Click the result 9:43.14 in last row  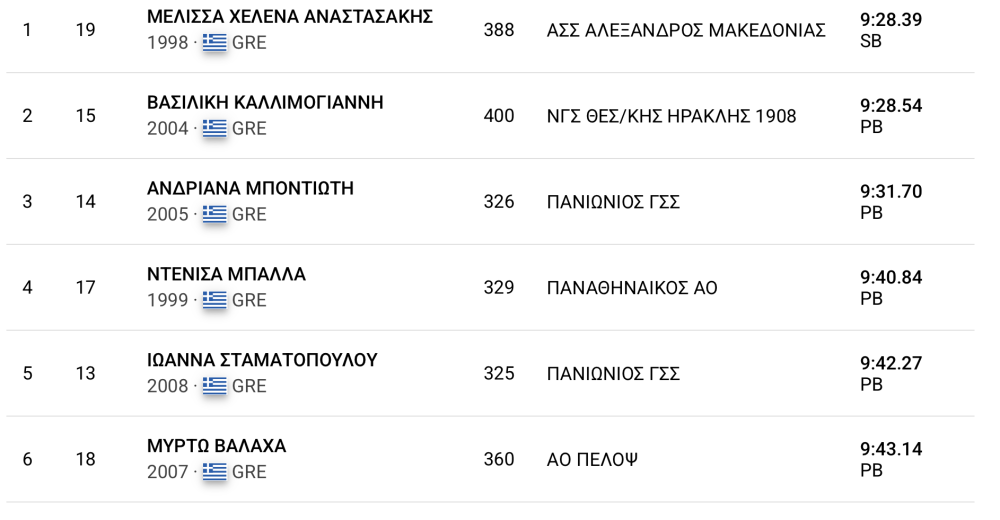tap(891, 449)
